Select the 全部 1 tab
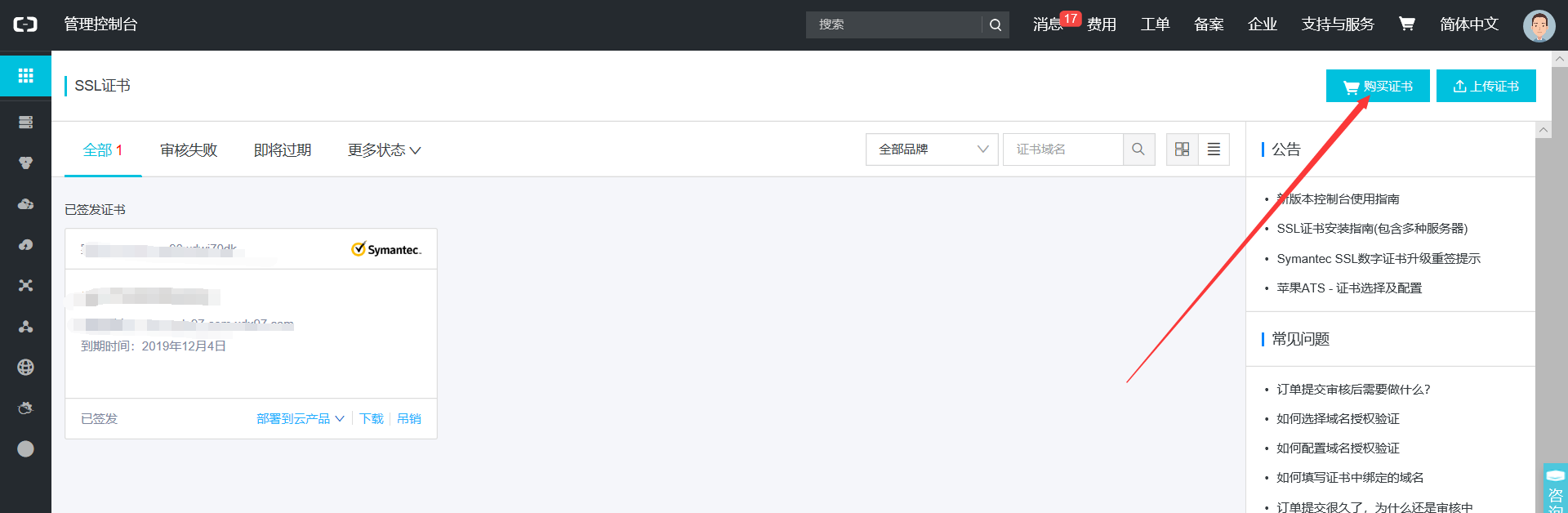The image size is (1568, 513). coord(103,150)
